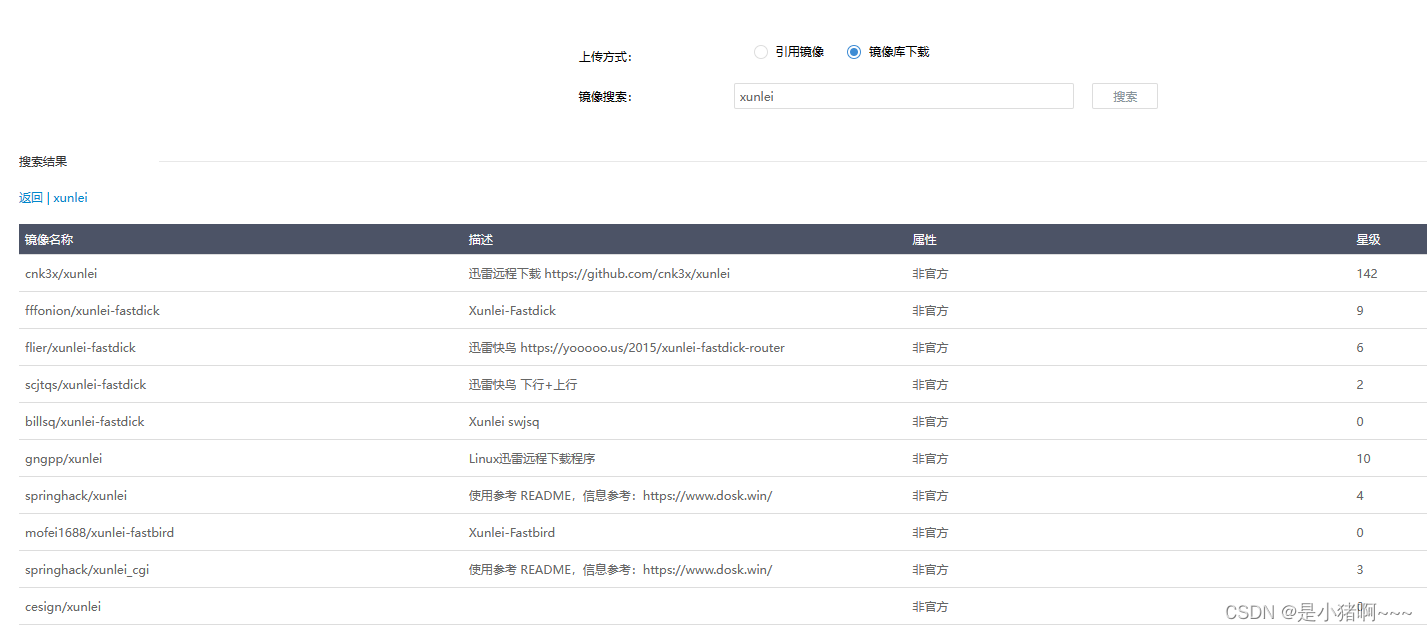This screenshot has height=632, width=1427.
Task: Click description Xunlei swjsq
Action: coord(504,422)
